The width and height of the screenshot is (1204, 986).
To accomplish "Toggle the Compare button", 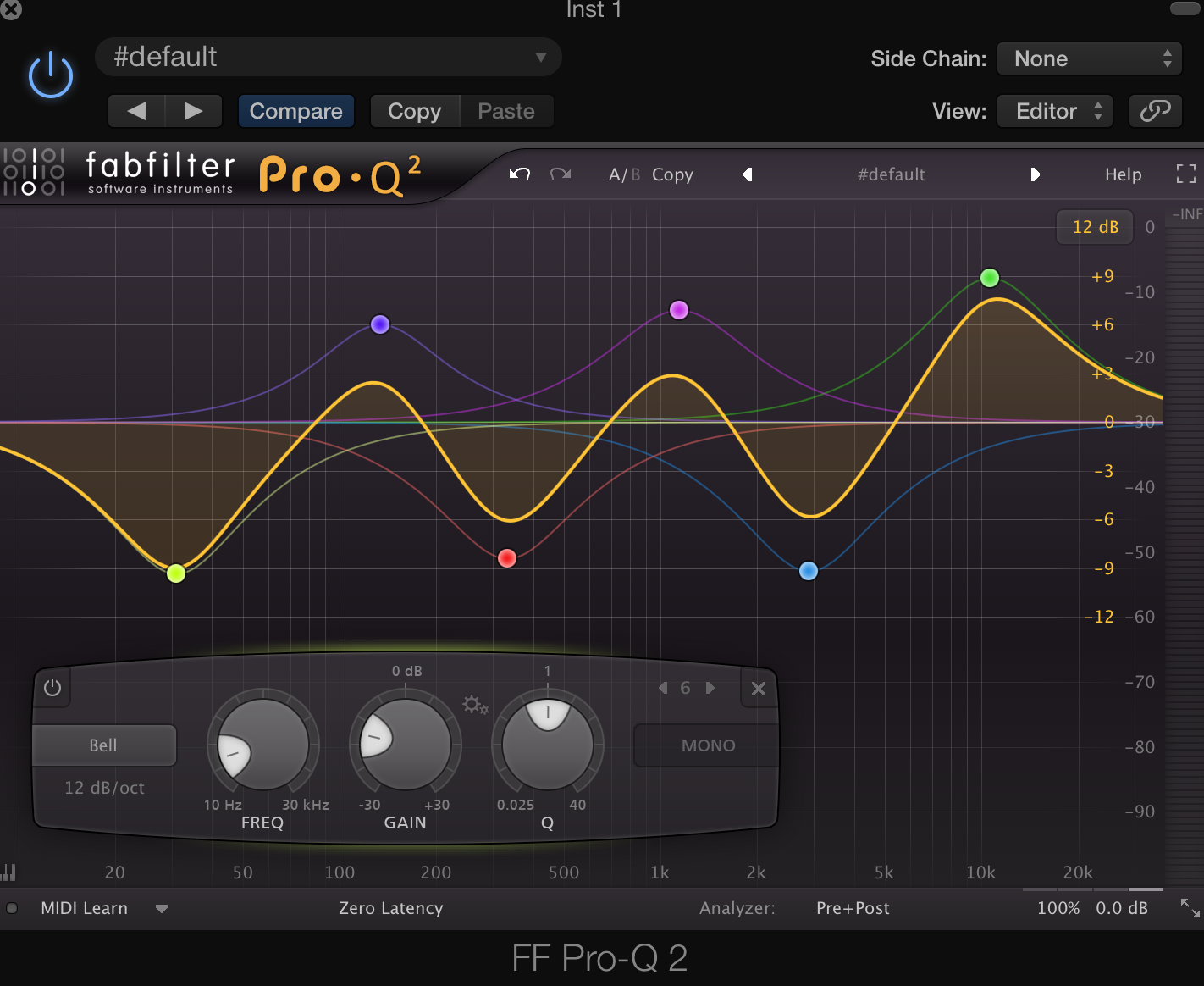I will 295,111.
